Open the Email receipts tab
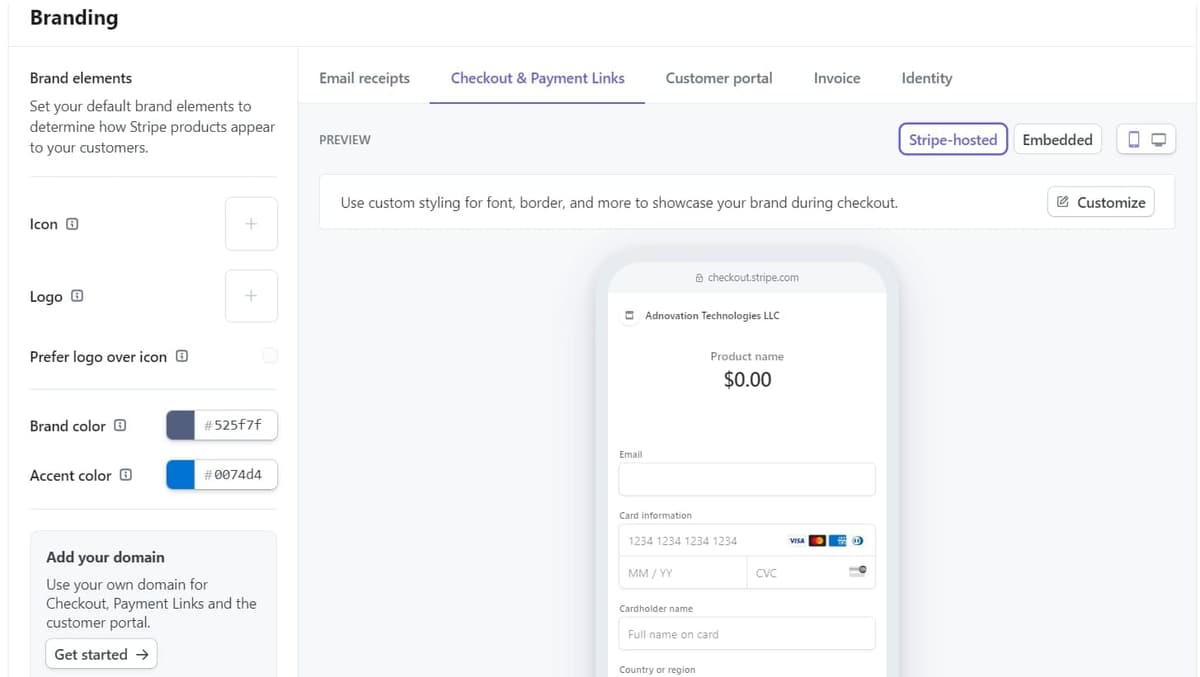Screen dimensions: 1200x677 364,78
